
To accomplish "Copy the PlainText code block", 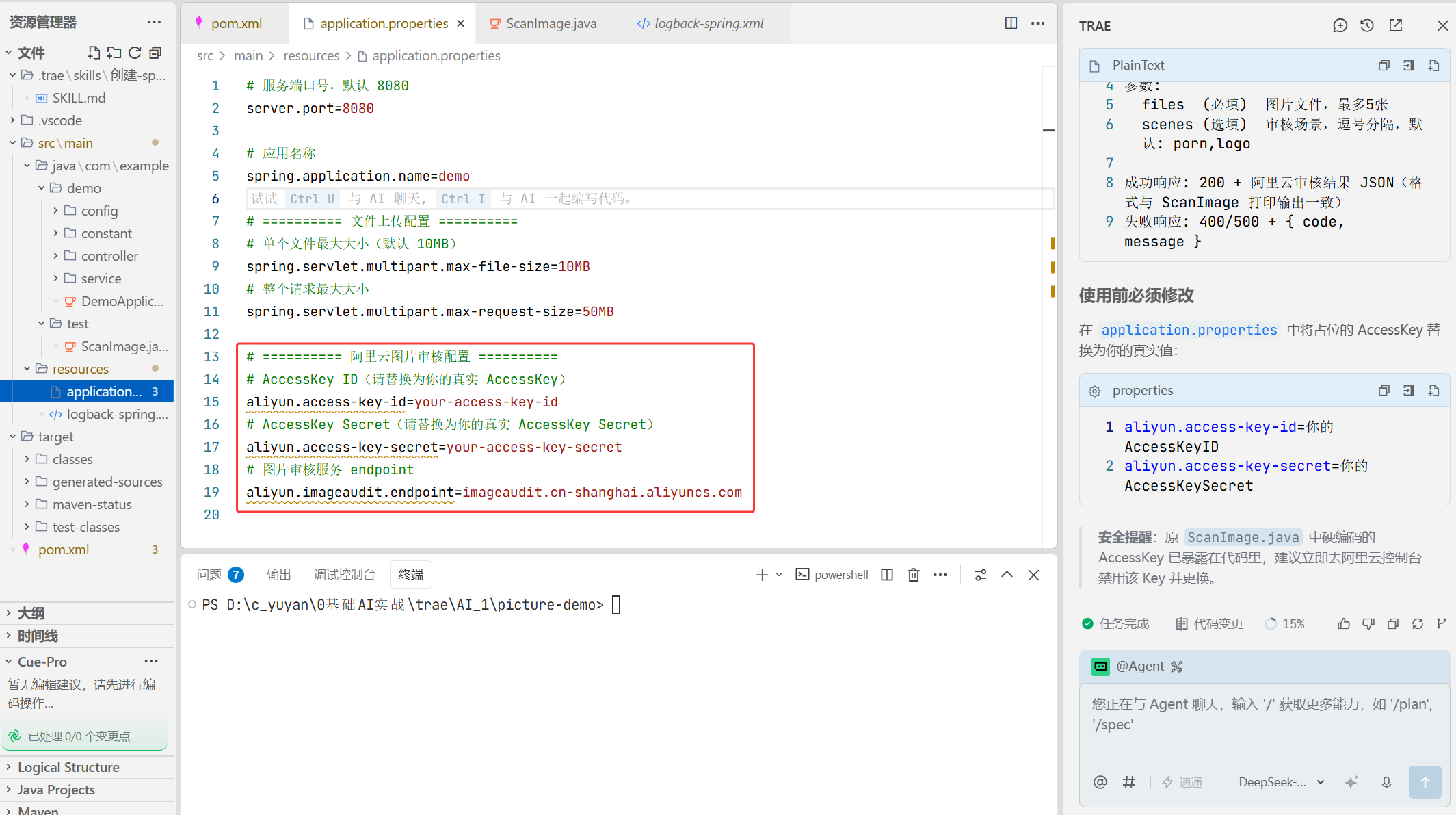I will click(x=1384, y=66).
